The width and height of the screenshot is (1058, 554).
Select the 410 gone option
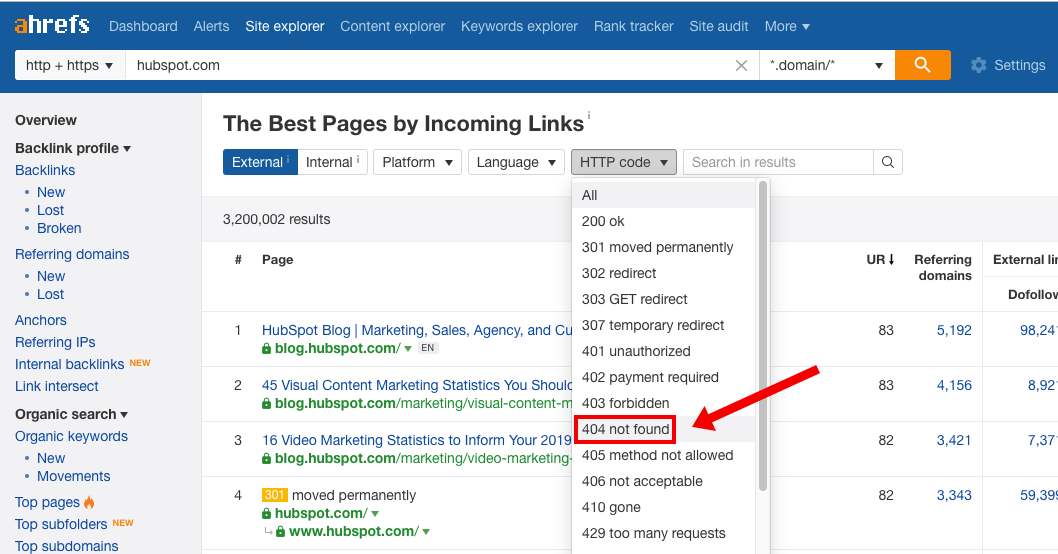pyautogui.click(x=663, y=507)
